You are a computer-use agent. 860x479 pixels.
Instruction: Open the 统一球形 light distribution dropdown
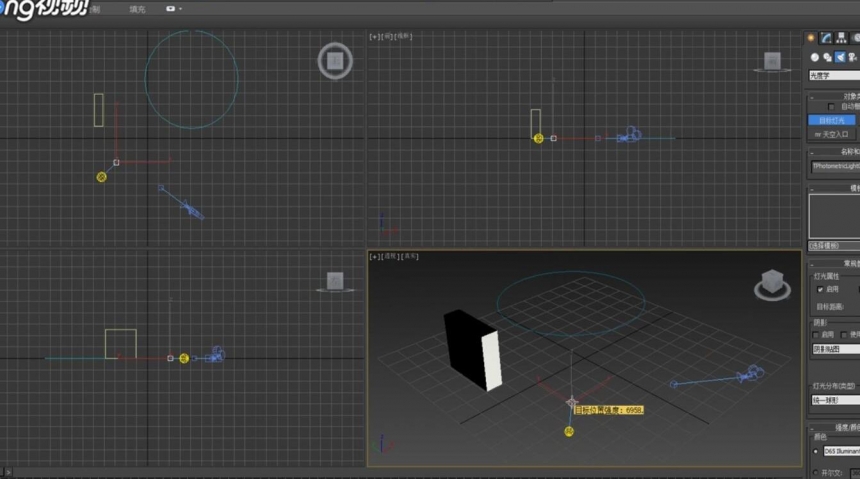click(x=836, y=401)
